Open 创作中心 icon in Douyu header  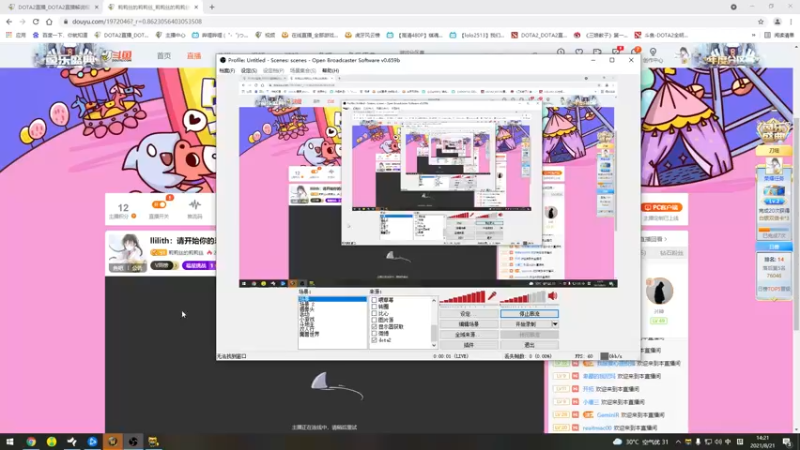653,55
